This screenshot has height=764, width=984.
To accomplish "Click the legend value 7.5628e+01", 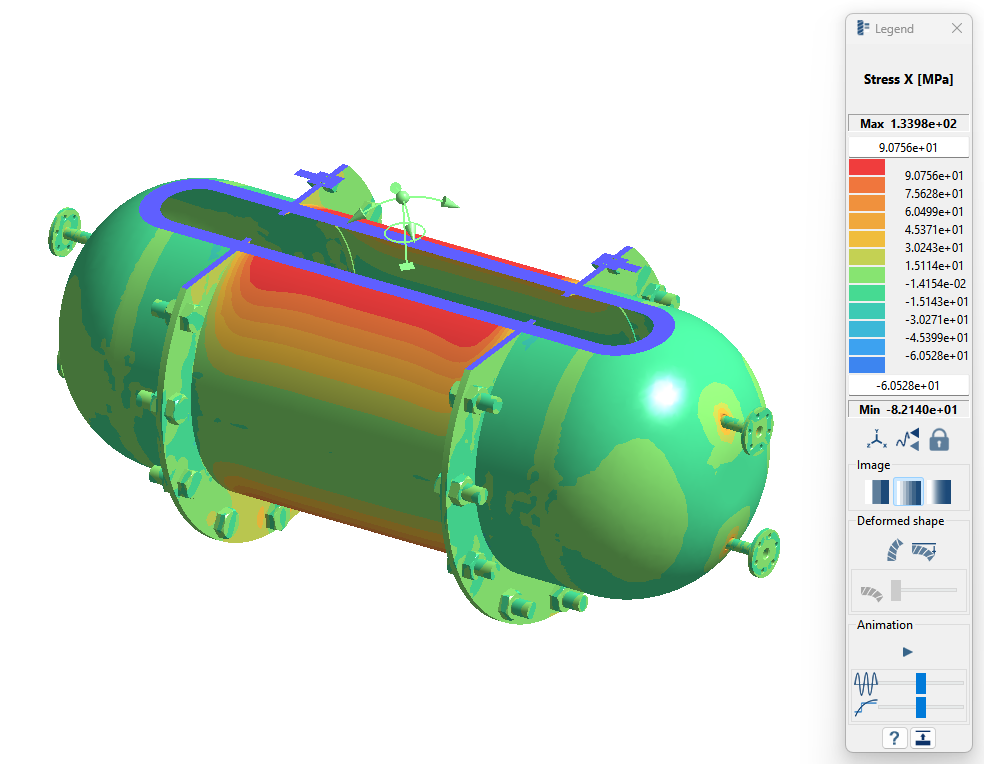I will point(934,193).
